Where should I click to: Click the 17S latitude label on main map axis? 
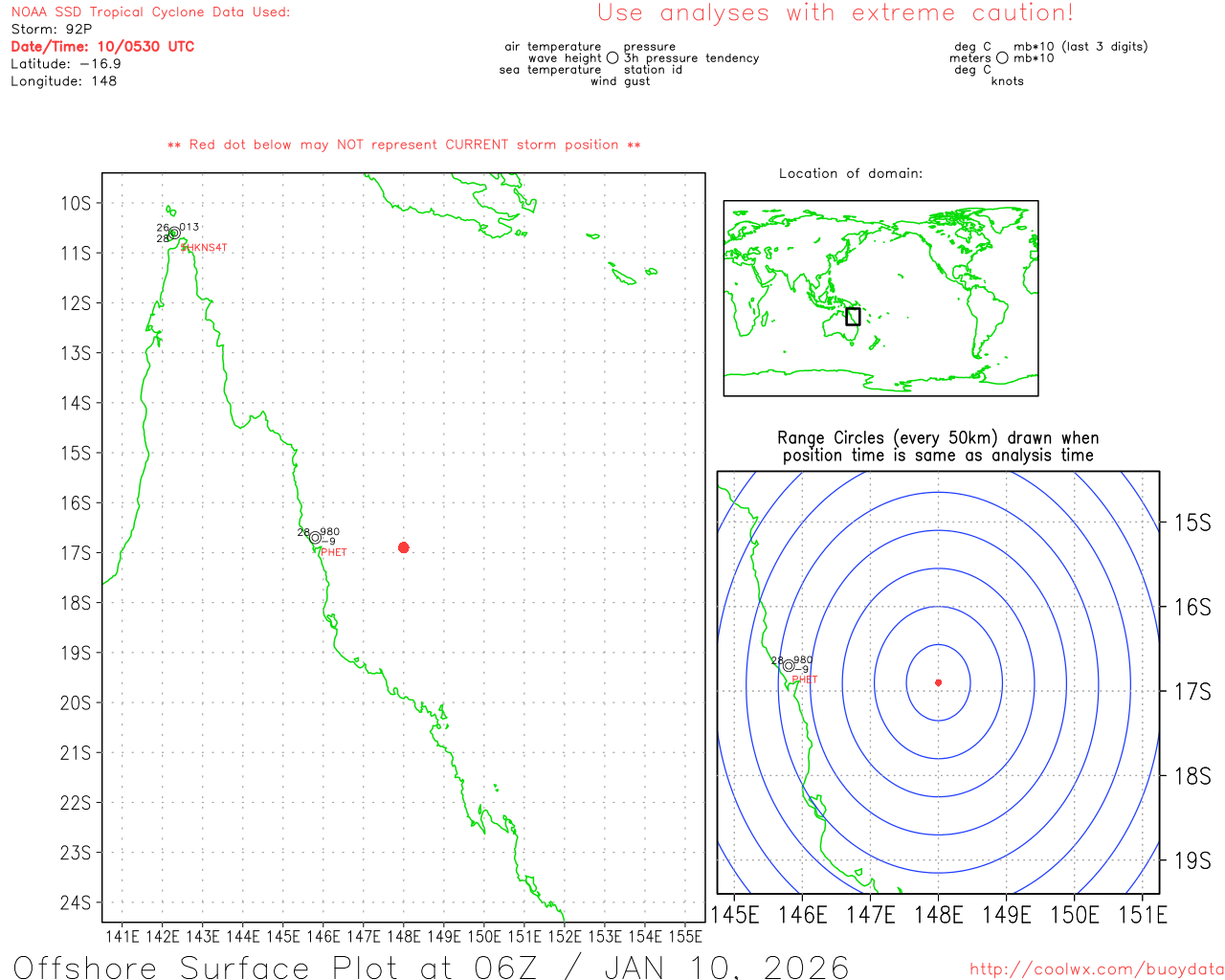pos(76,553)
